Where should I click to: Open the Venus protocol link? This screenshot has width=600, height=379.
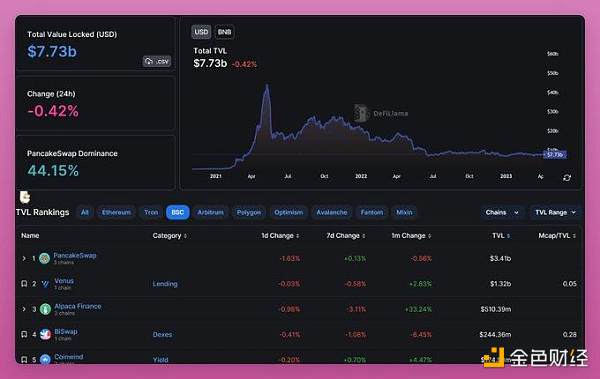pos(64,281)
